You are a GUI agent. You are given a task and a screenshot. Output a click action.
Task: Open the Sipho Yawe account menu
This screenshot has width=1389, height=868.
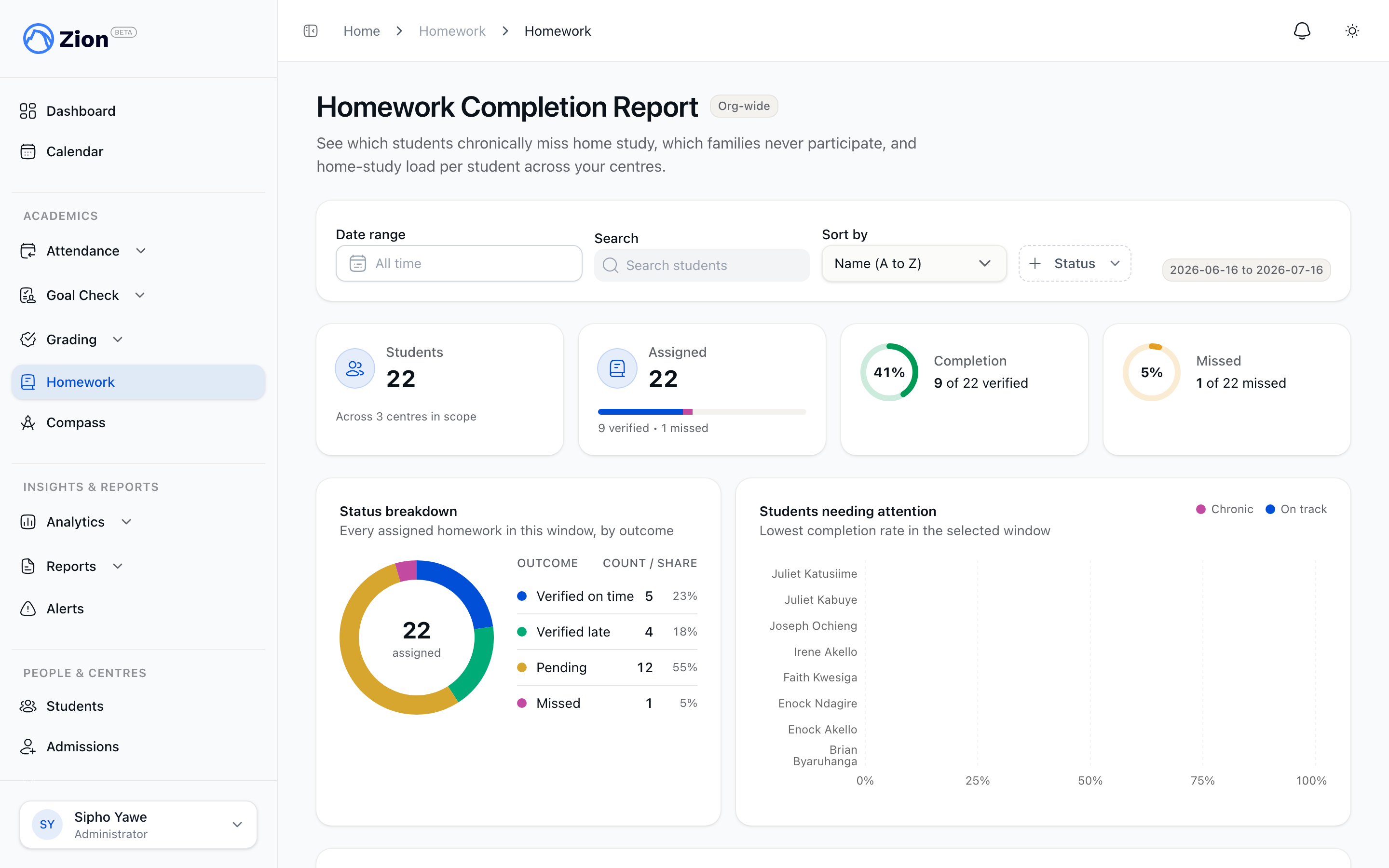tap(138, 825)
